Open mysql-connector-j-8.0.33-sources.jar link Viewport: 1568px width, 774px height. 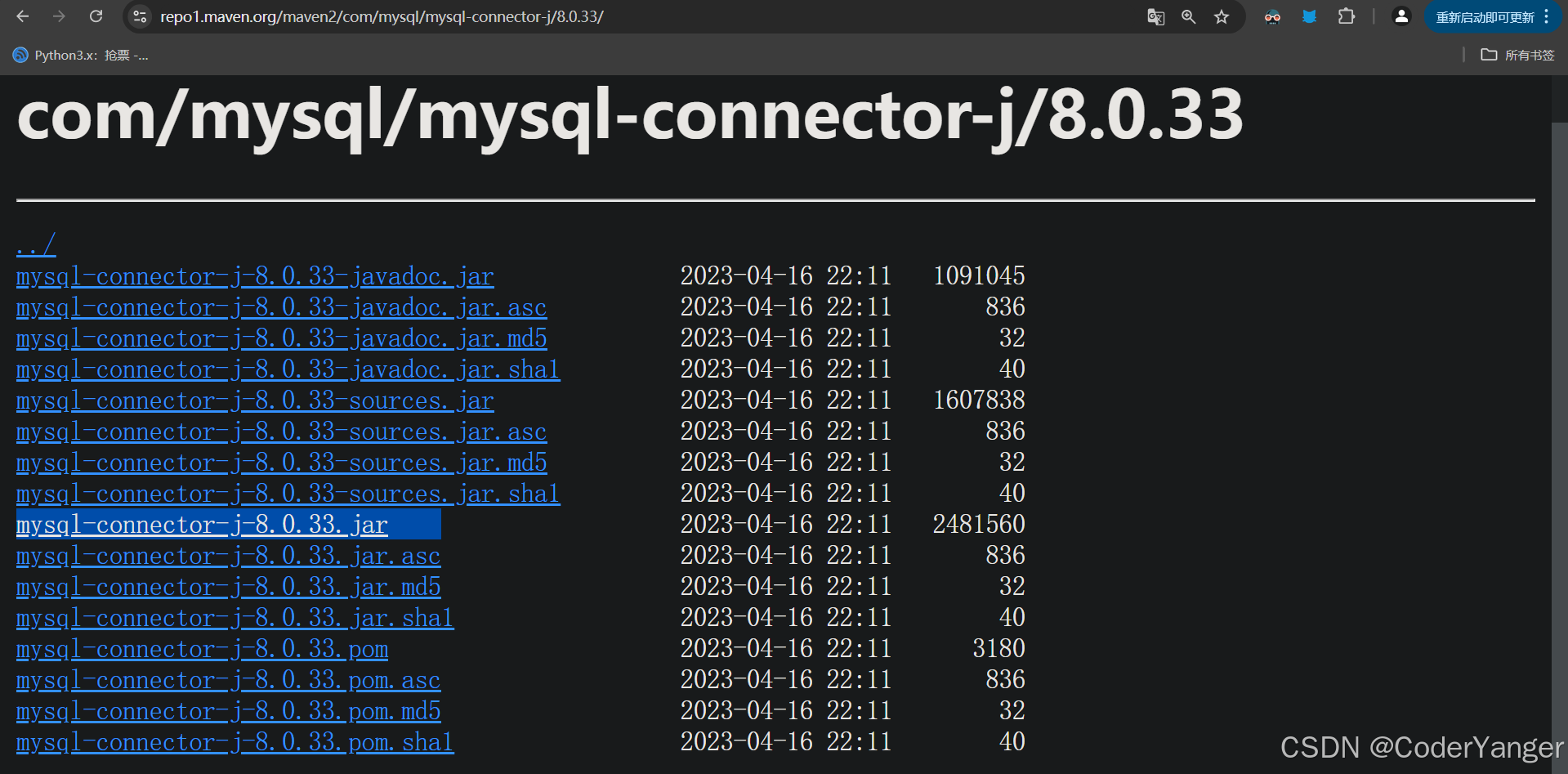pos(255,400)
